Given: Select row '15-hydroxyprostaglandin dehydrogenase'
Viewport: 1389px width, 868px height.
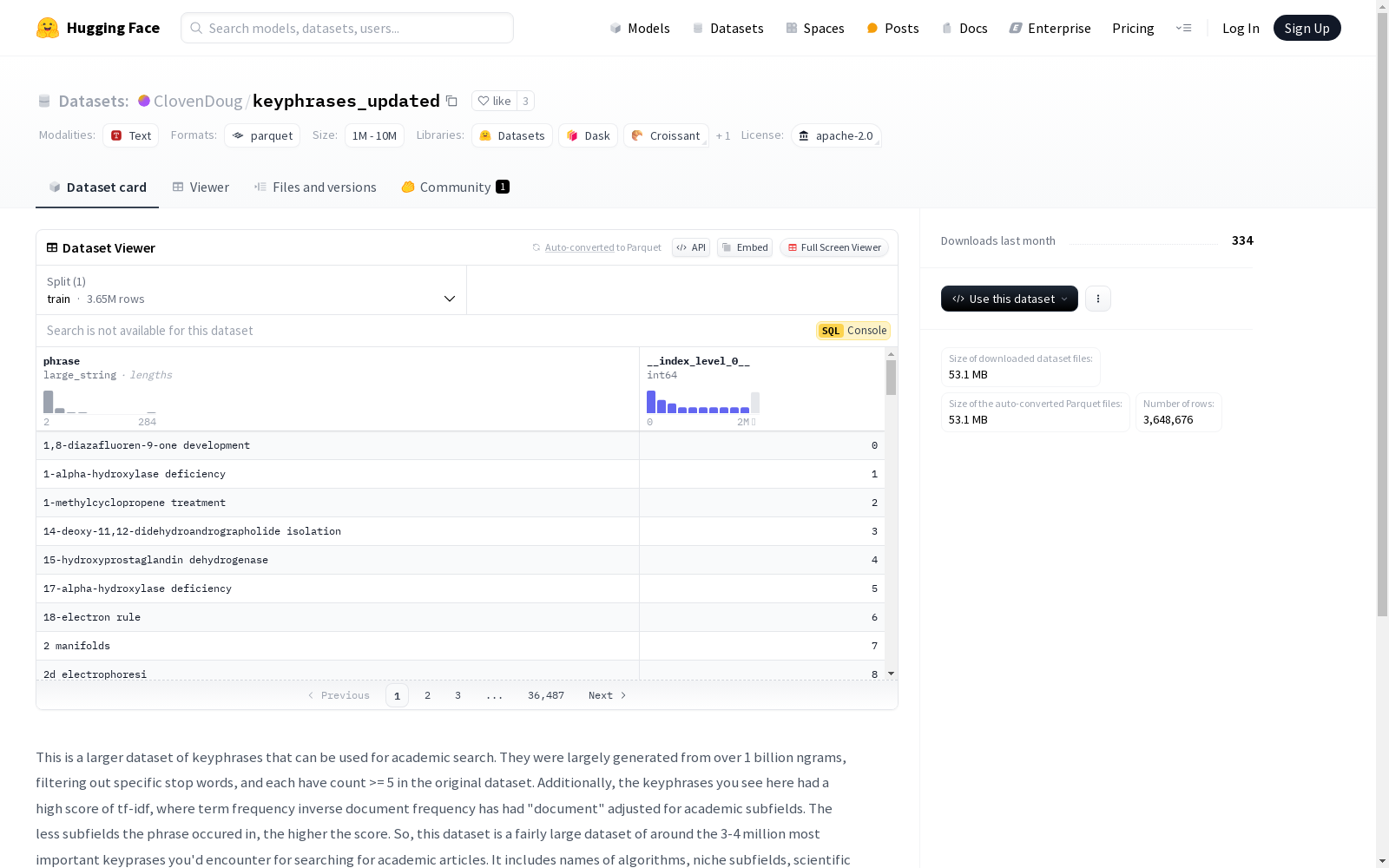Looking at the screenshot, I should (x=460, y=560).
